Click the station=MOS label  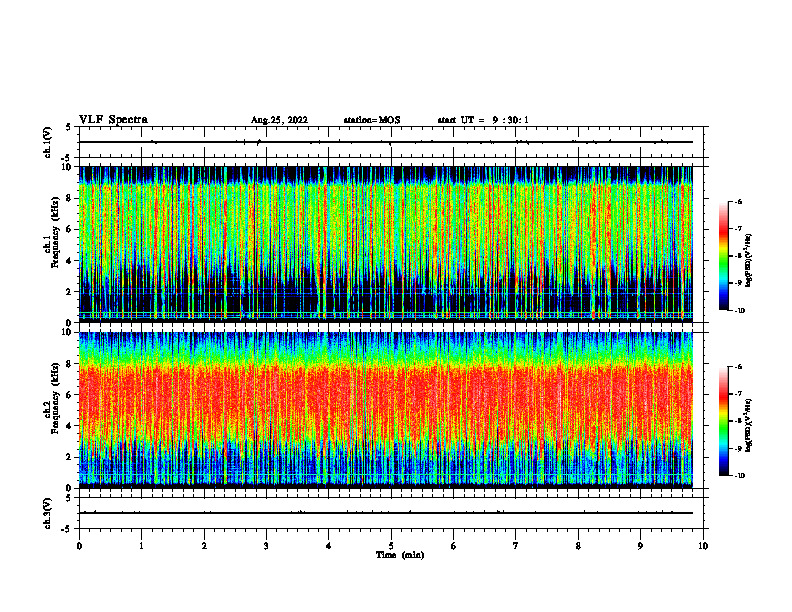point(372,120)
